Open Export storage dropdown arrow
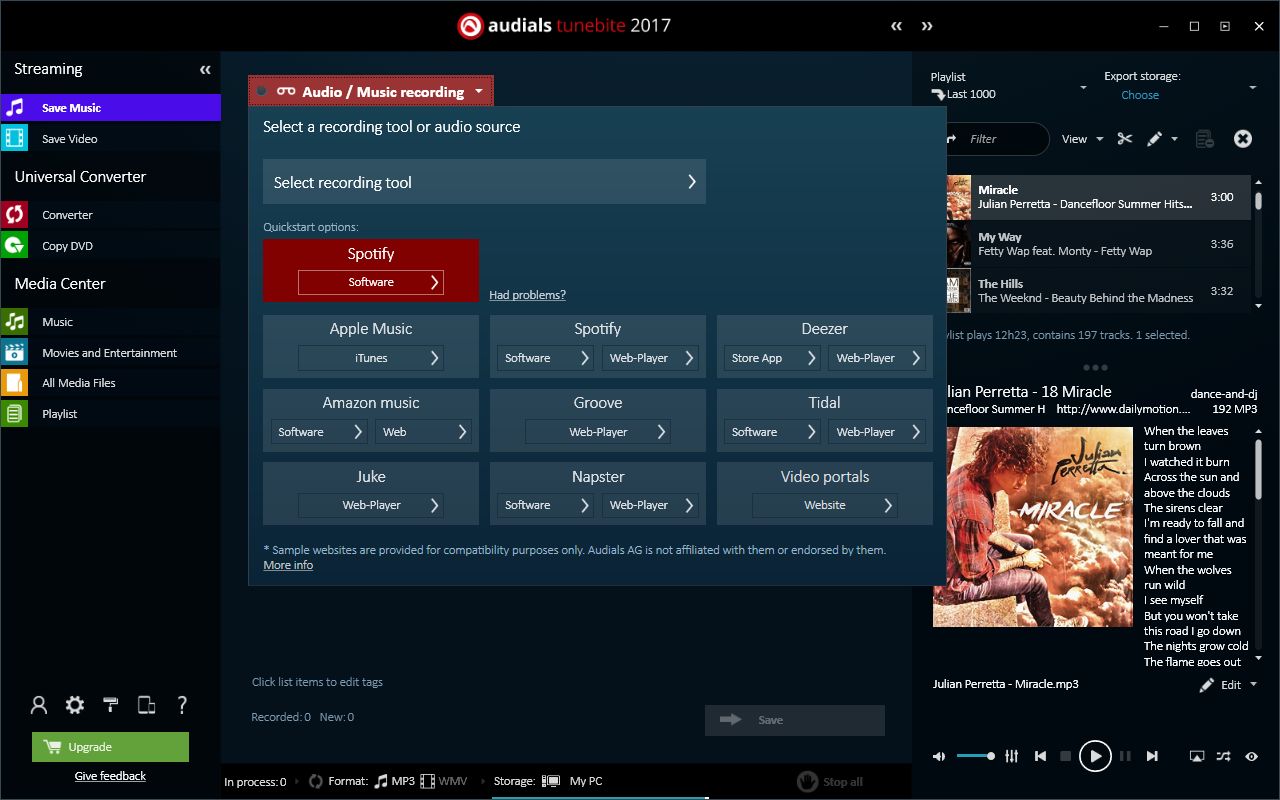 (1253, 88)
